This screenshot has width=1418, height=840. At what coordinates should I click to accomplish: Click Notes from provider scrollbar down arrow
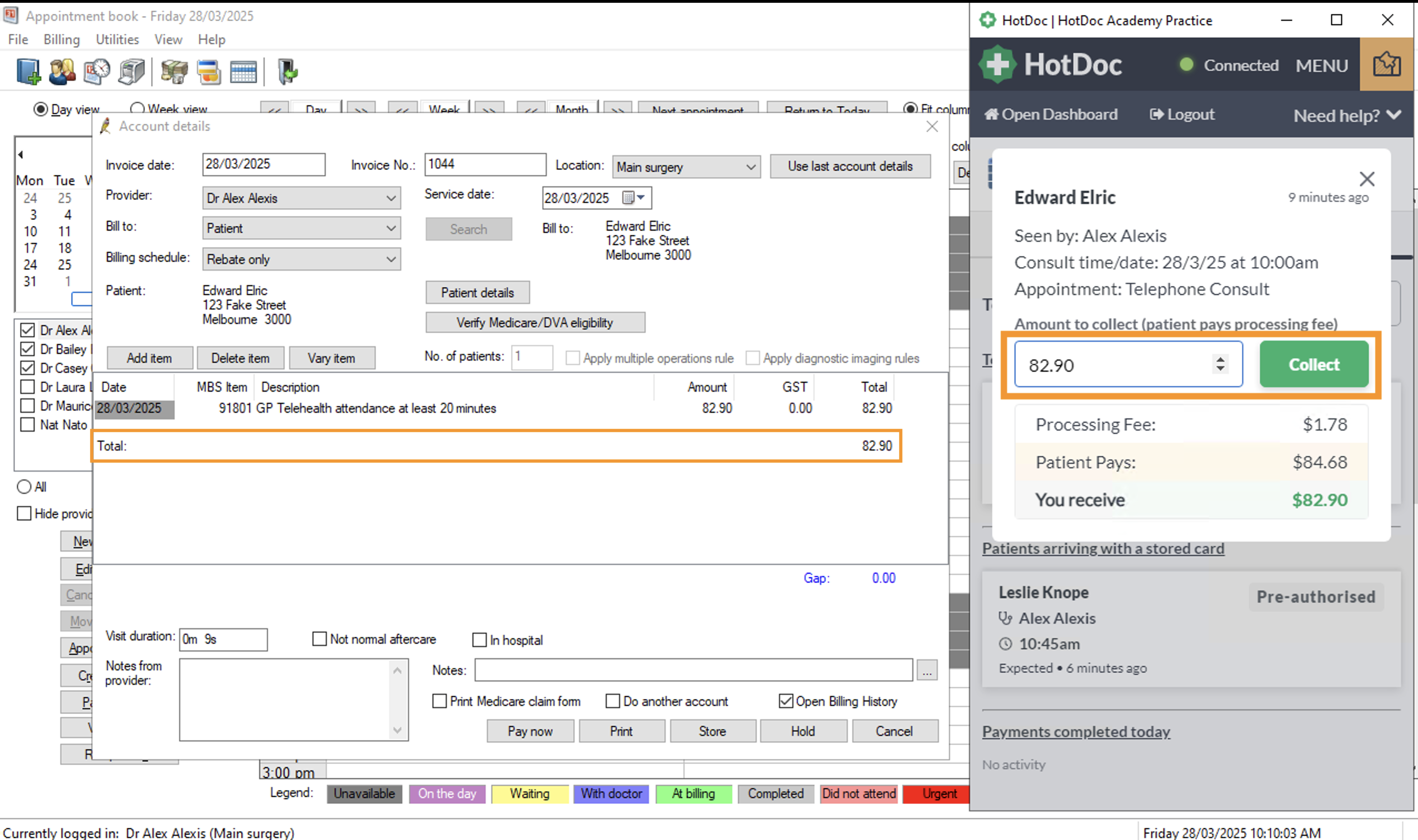397,729
